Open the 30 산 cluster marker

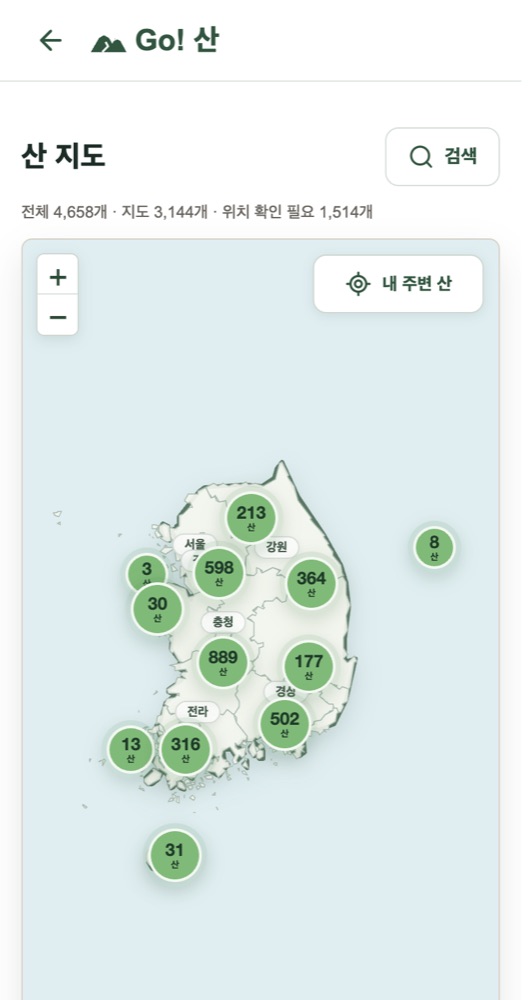157,608
